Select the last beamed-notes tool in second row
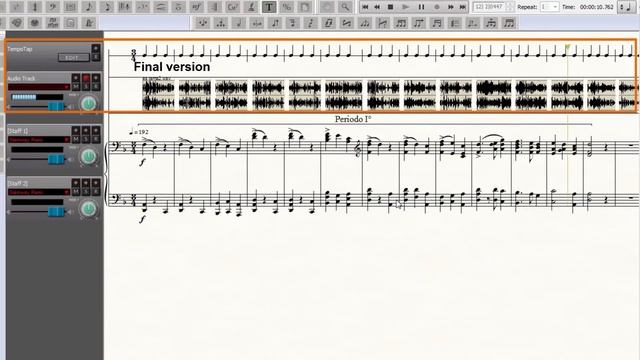Viewport: 640px width, 360px height. 509,23
